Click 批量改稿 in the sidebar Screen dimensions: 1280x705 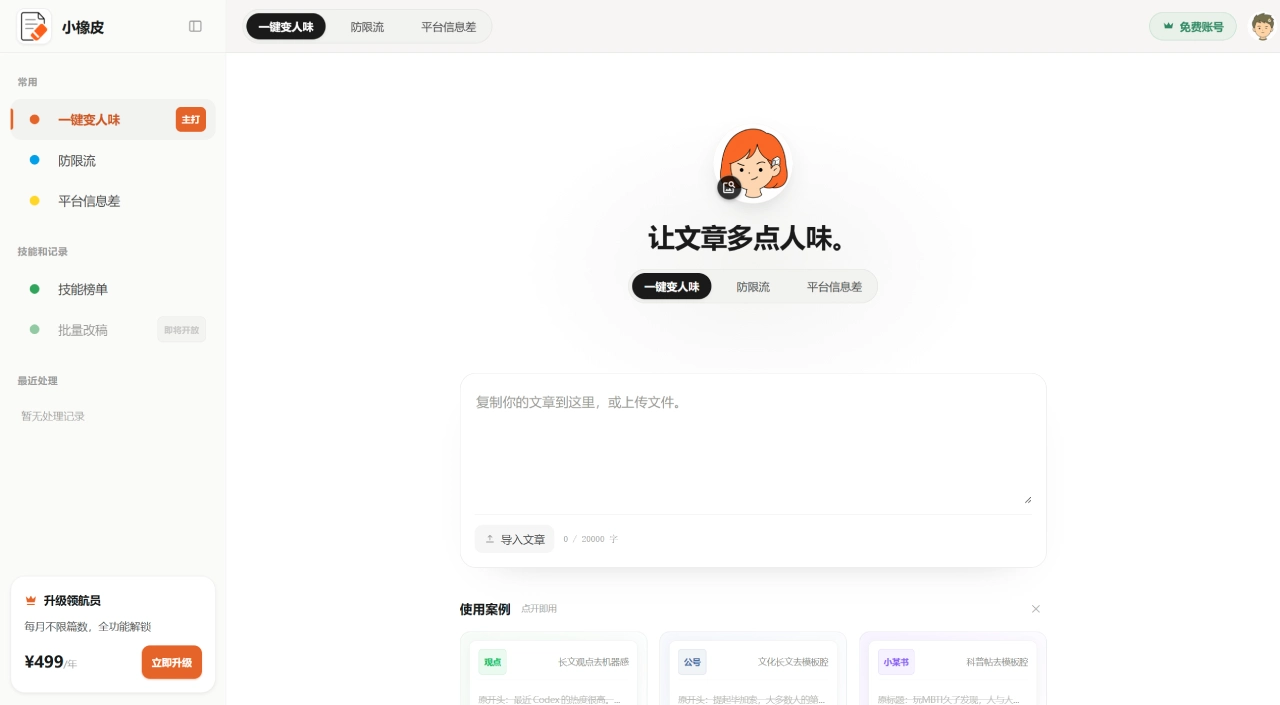[x=112, y=330]
